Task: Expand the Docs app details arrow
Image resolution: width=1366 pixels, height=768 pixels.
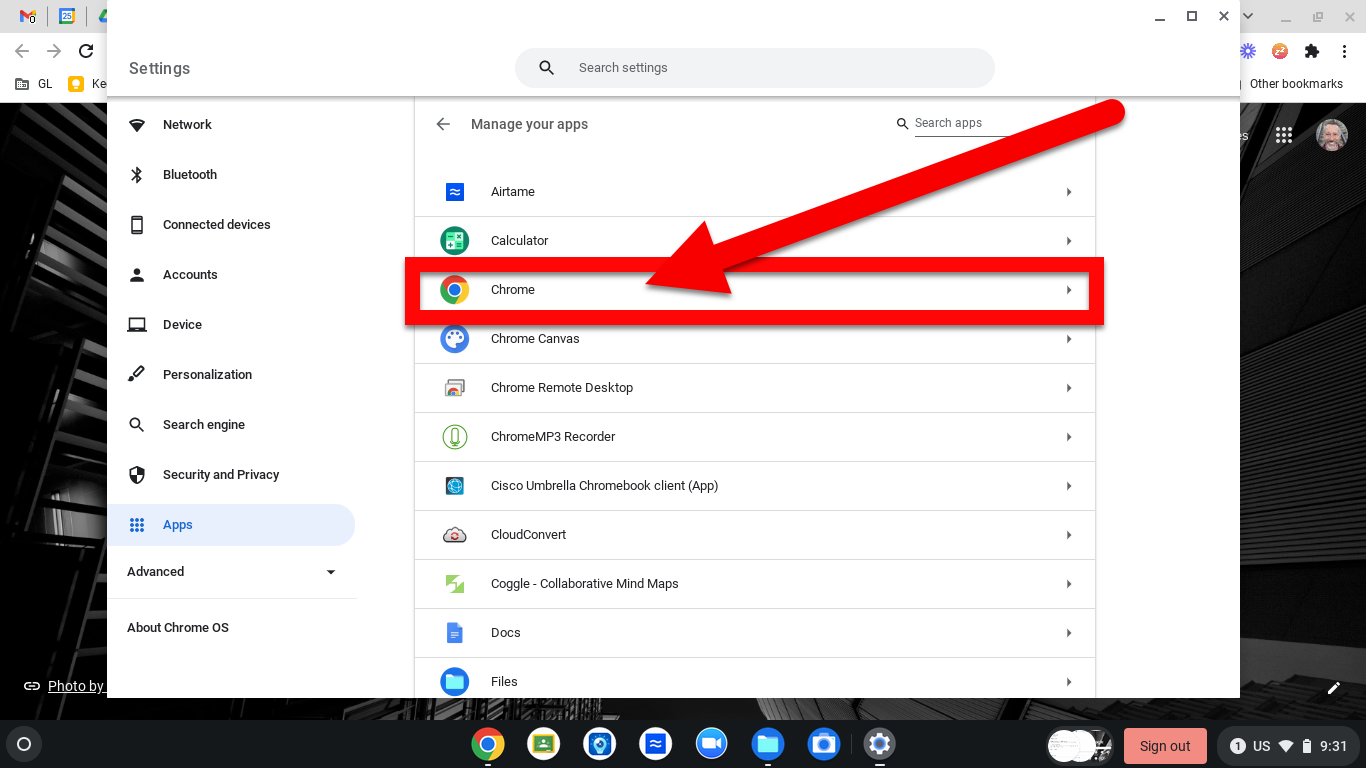Action: click(x=1069, y=633)
